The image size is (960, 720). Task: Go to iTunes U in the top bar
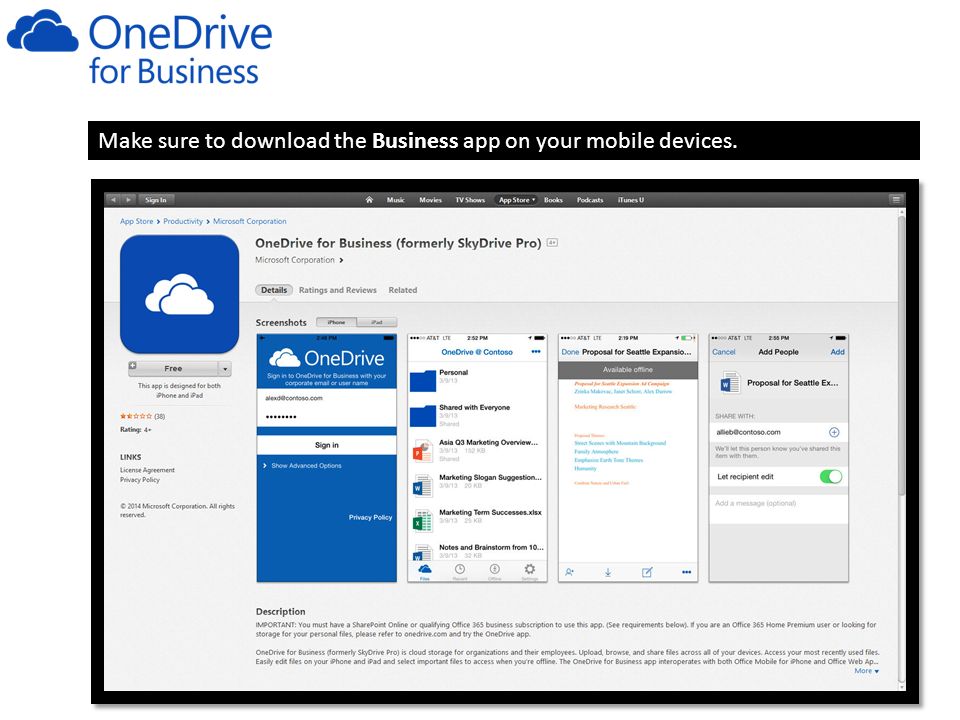coord(631,200)
